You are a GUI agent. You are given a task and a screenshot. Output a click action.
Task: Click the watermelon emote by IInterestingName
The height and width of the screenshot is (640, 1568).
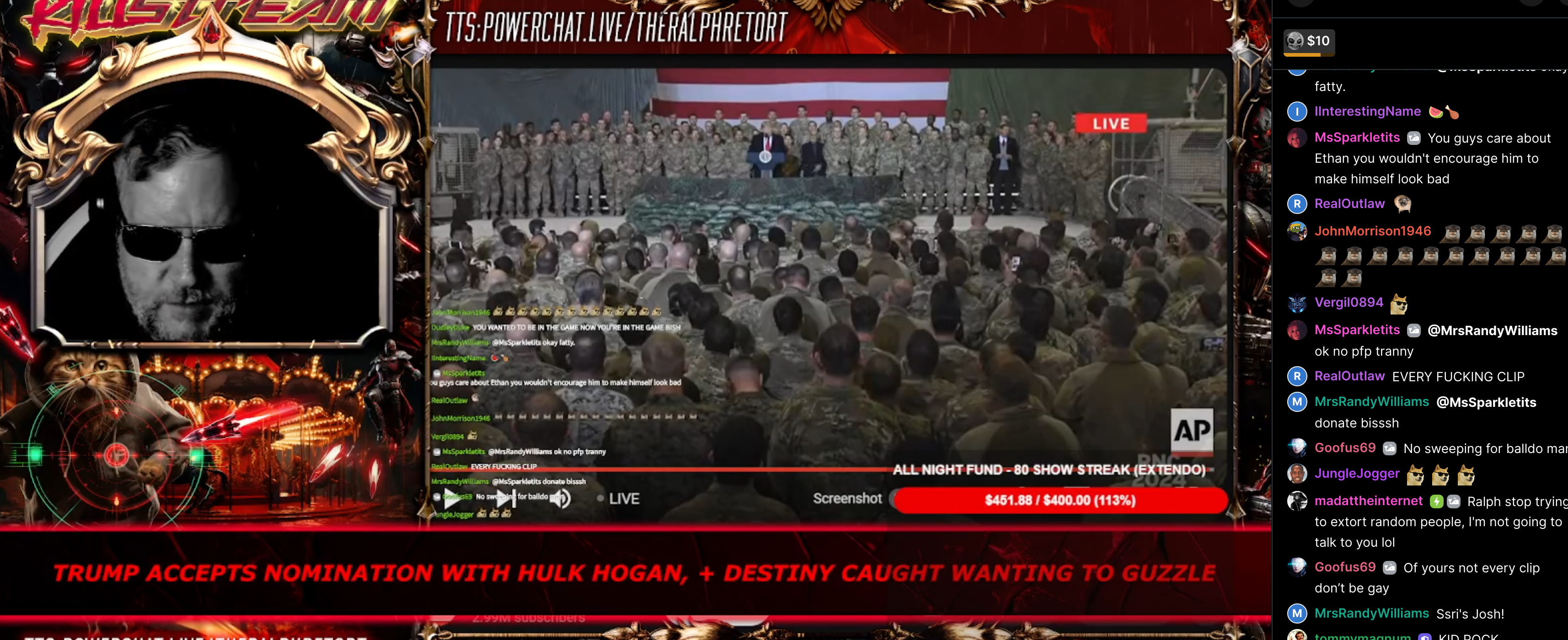[x=1436, y=112]
